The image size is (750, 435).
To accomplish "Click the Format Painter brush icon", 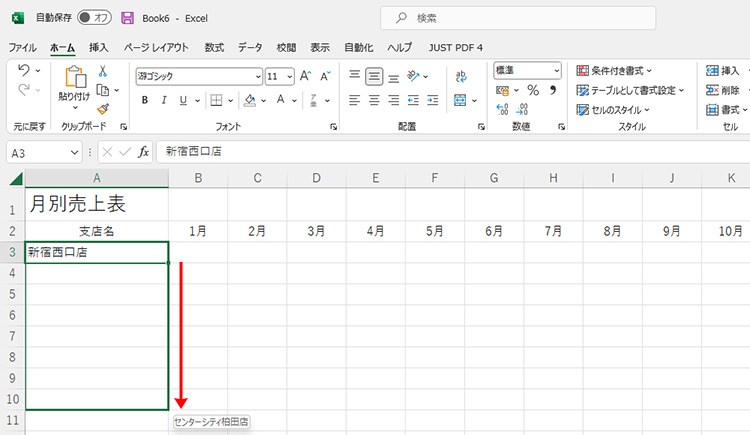I will [102, 109].
